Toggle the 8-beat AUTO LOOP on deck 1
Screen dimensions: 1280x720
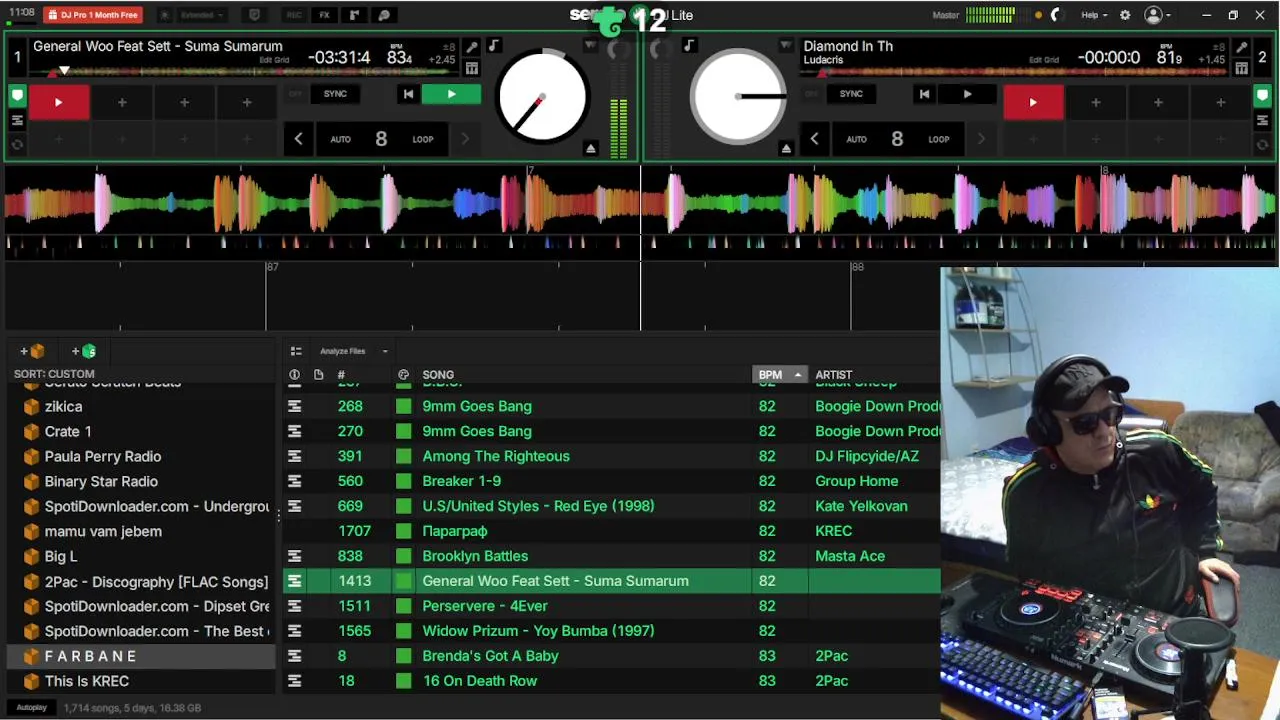pos(381,139)
